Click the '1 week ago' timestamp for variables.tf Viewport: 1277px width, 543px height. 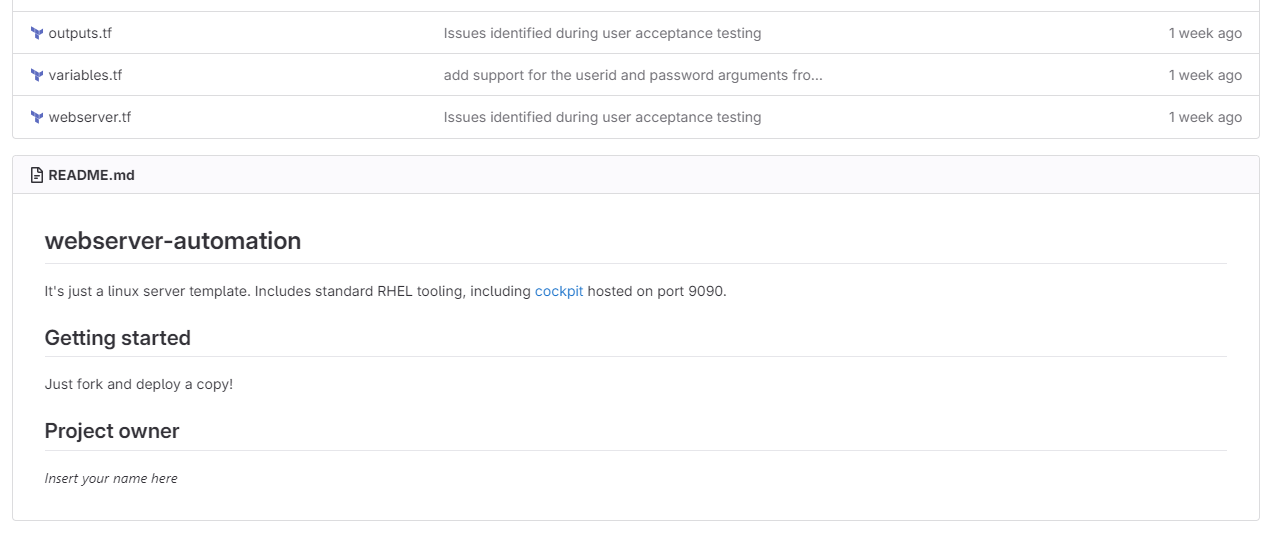pos(1205,75)
